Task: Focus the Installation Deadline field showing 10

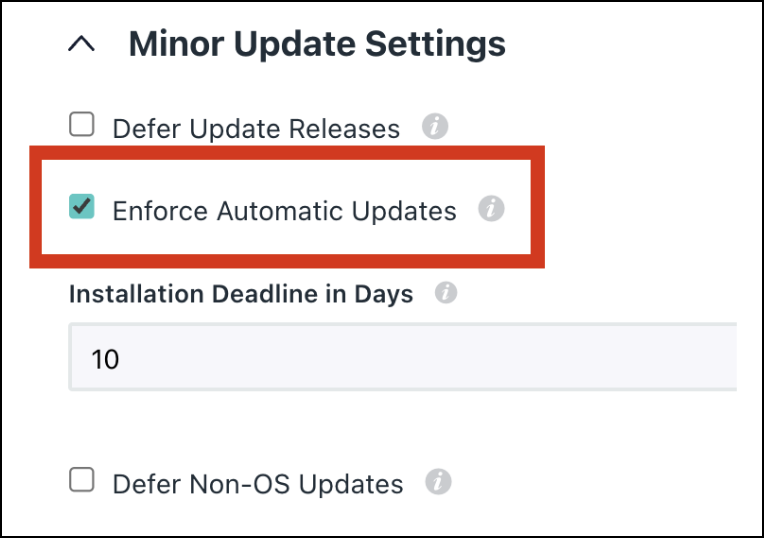Action: click(x=400, y=357)
